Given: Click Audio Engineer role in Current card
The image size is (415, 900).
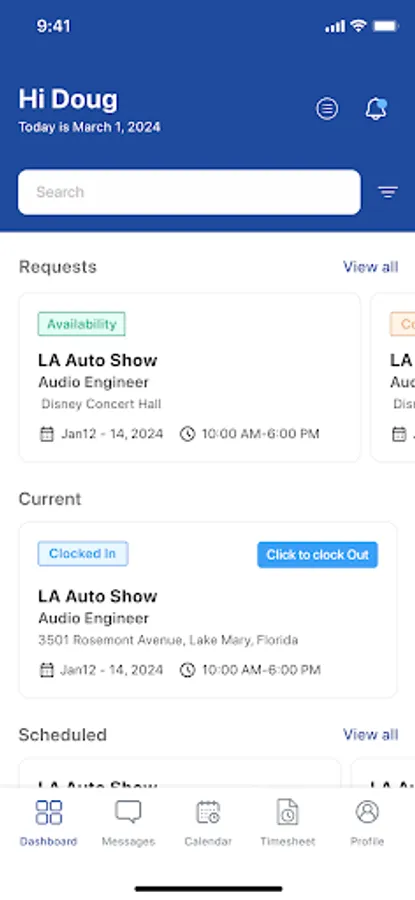Looking at the screenshot, I should click(94, 618).
